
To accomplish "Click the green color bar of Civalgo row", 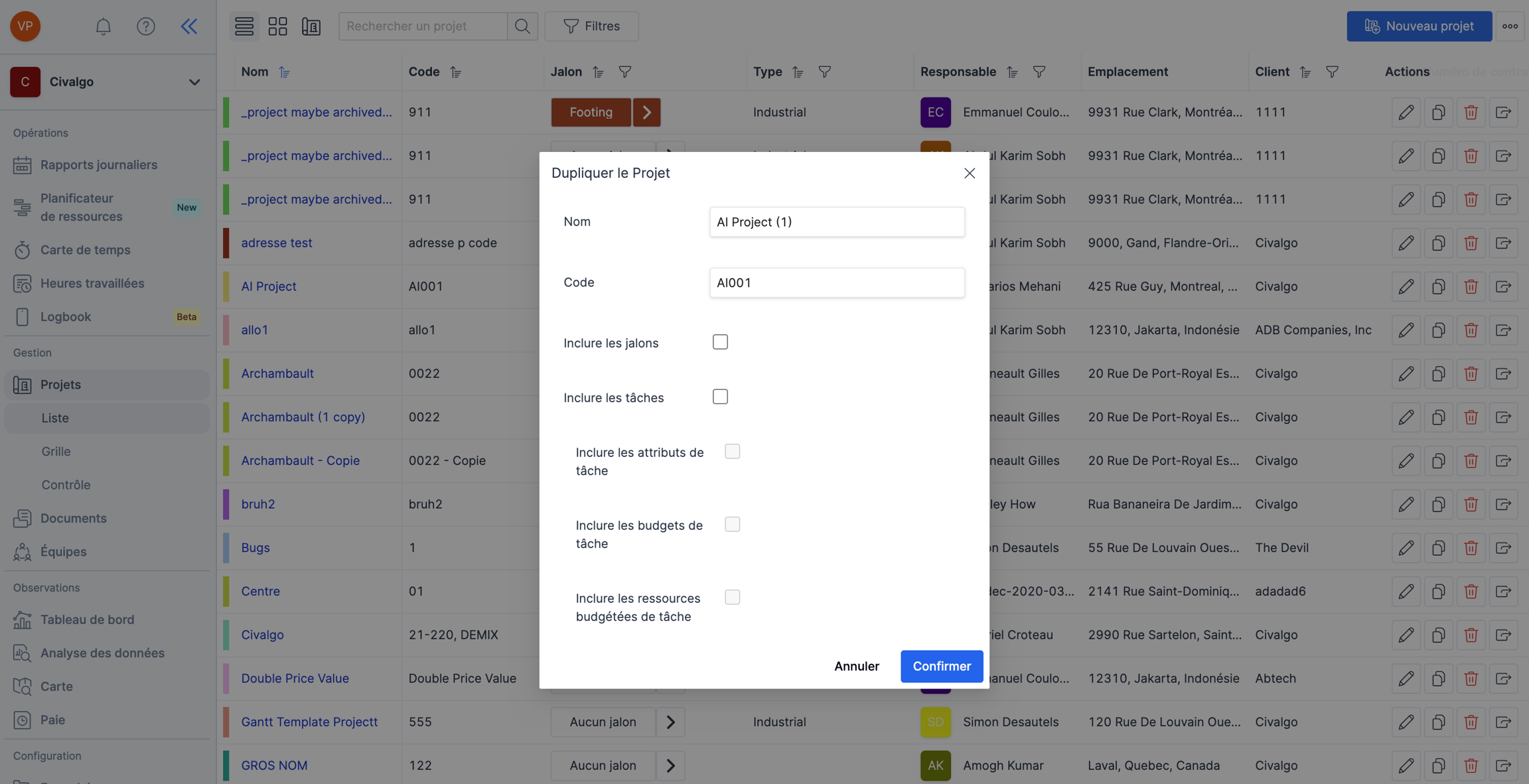I will pos(226,635).
